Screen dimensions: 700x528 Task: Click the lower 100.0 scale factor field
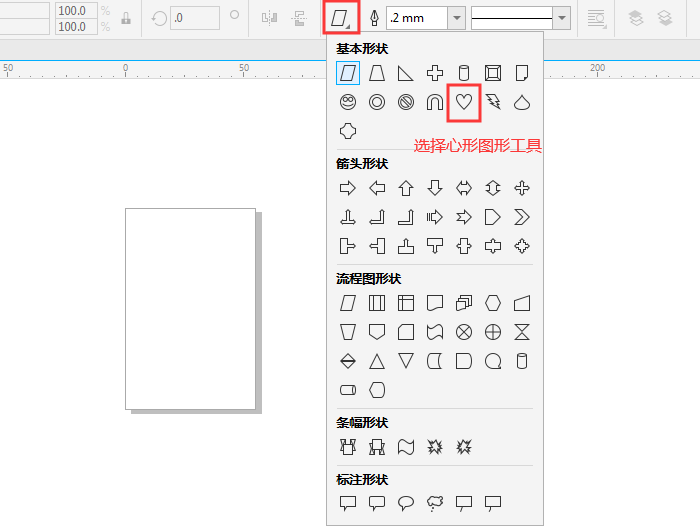(x=76, y=26)
